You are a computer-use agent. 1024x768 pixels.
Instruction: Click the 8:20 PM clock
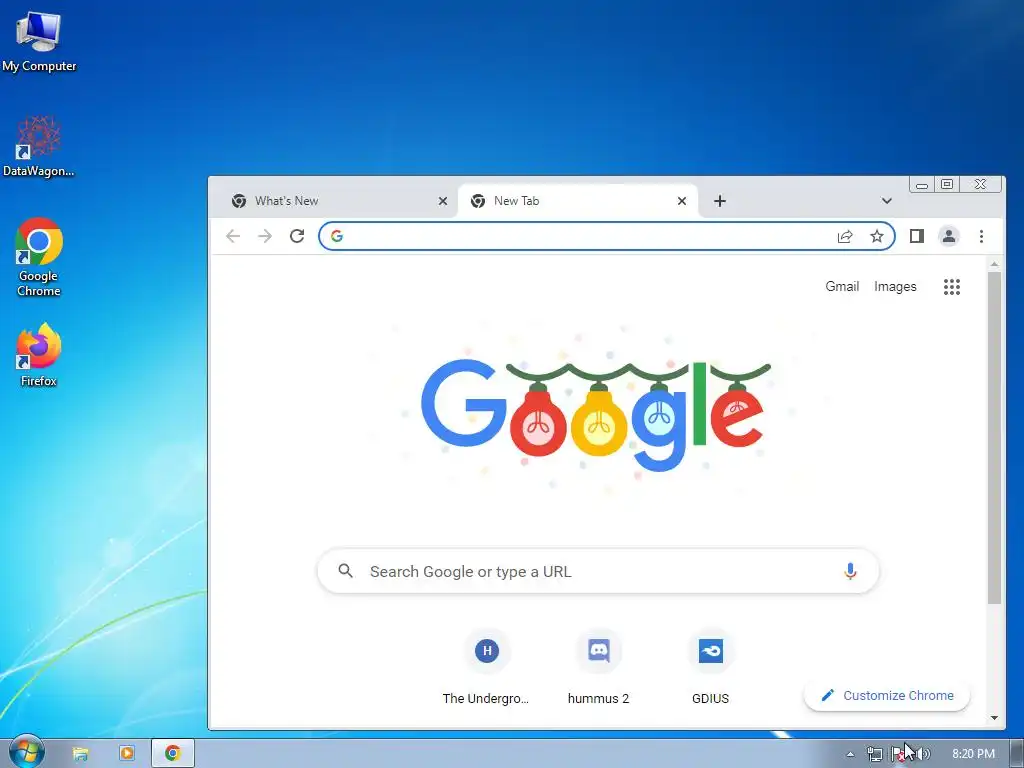(973, 754)
